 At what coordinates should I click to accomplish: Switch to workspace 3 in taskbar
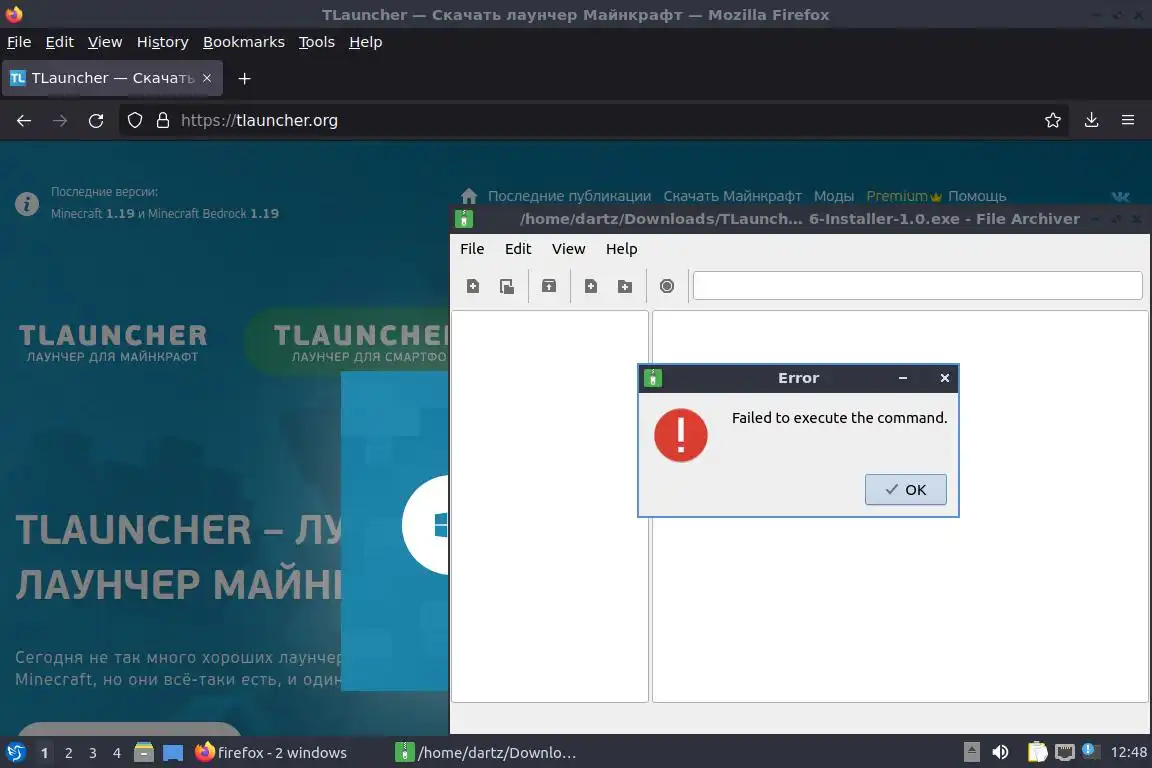click(x=93, y=753)
